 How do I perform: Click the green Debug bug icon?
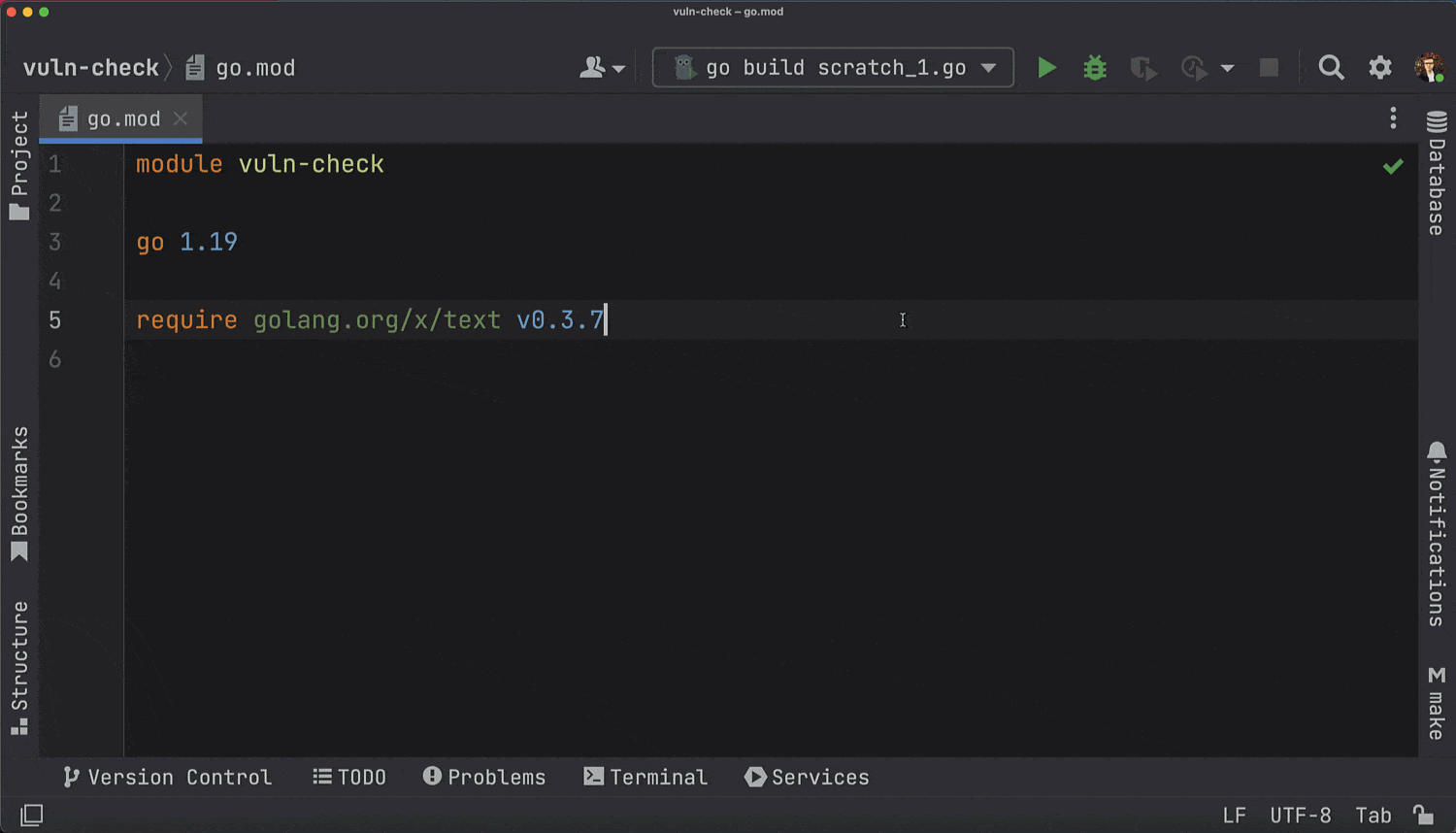coord(1095,68)
